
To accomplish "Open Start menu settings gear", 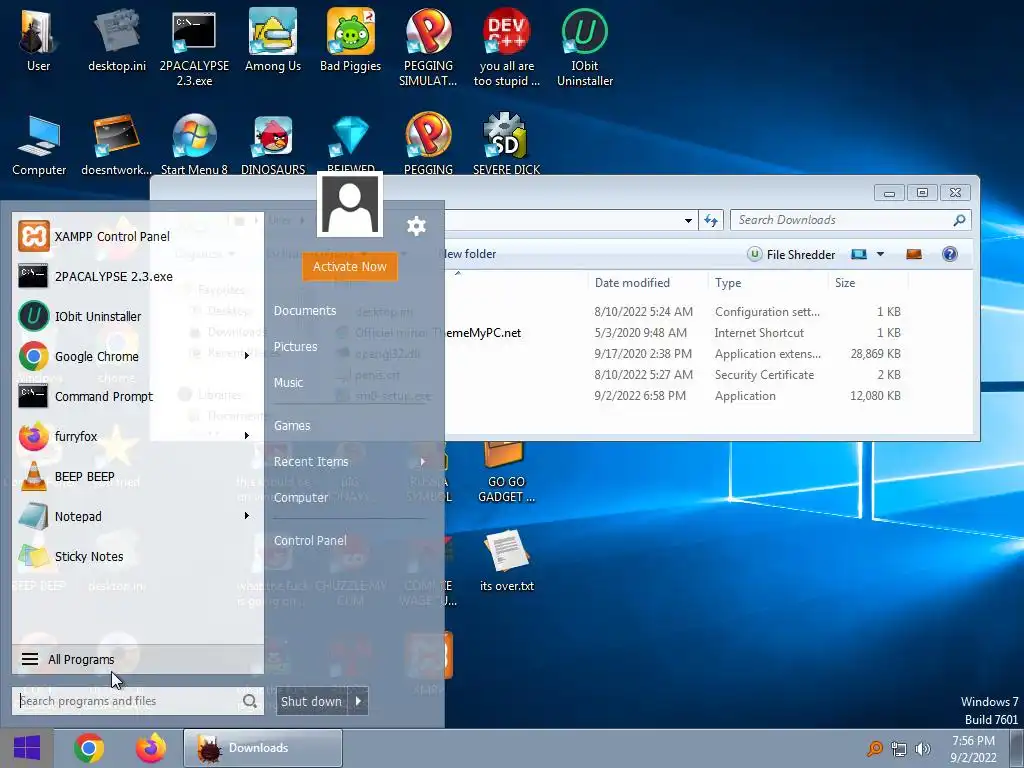I will [416, 226].
